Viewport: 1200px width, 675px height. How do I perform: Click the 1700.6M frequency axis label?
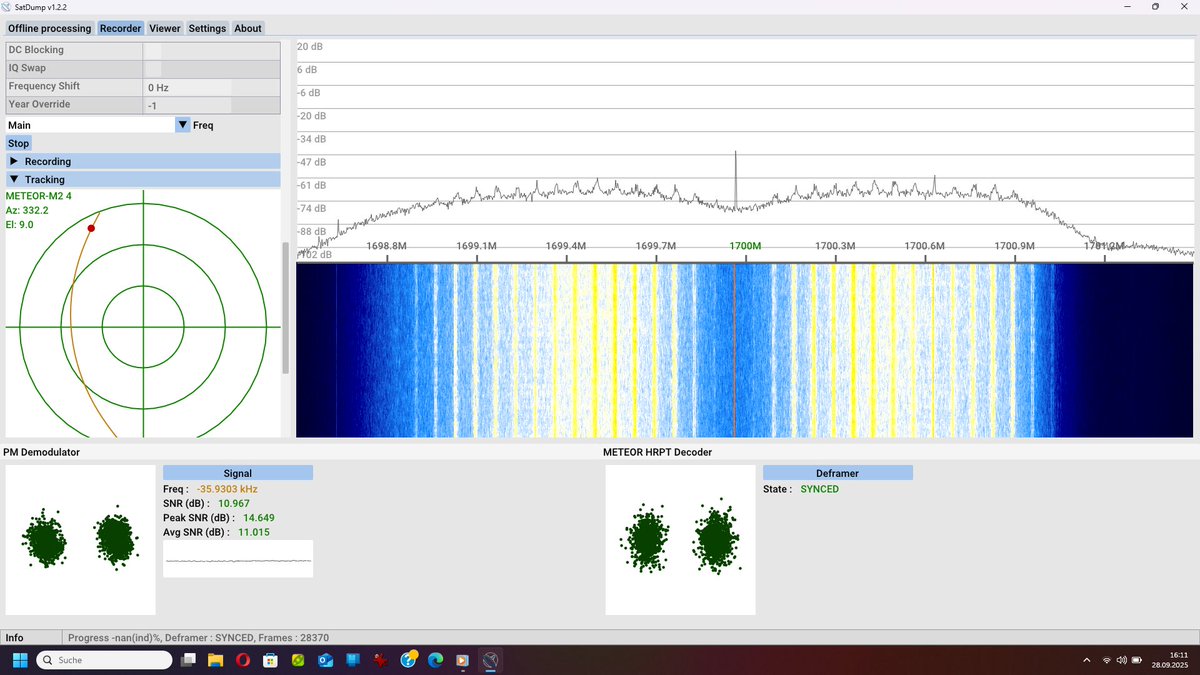click(x=924, y=246)
